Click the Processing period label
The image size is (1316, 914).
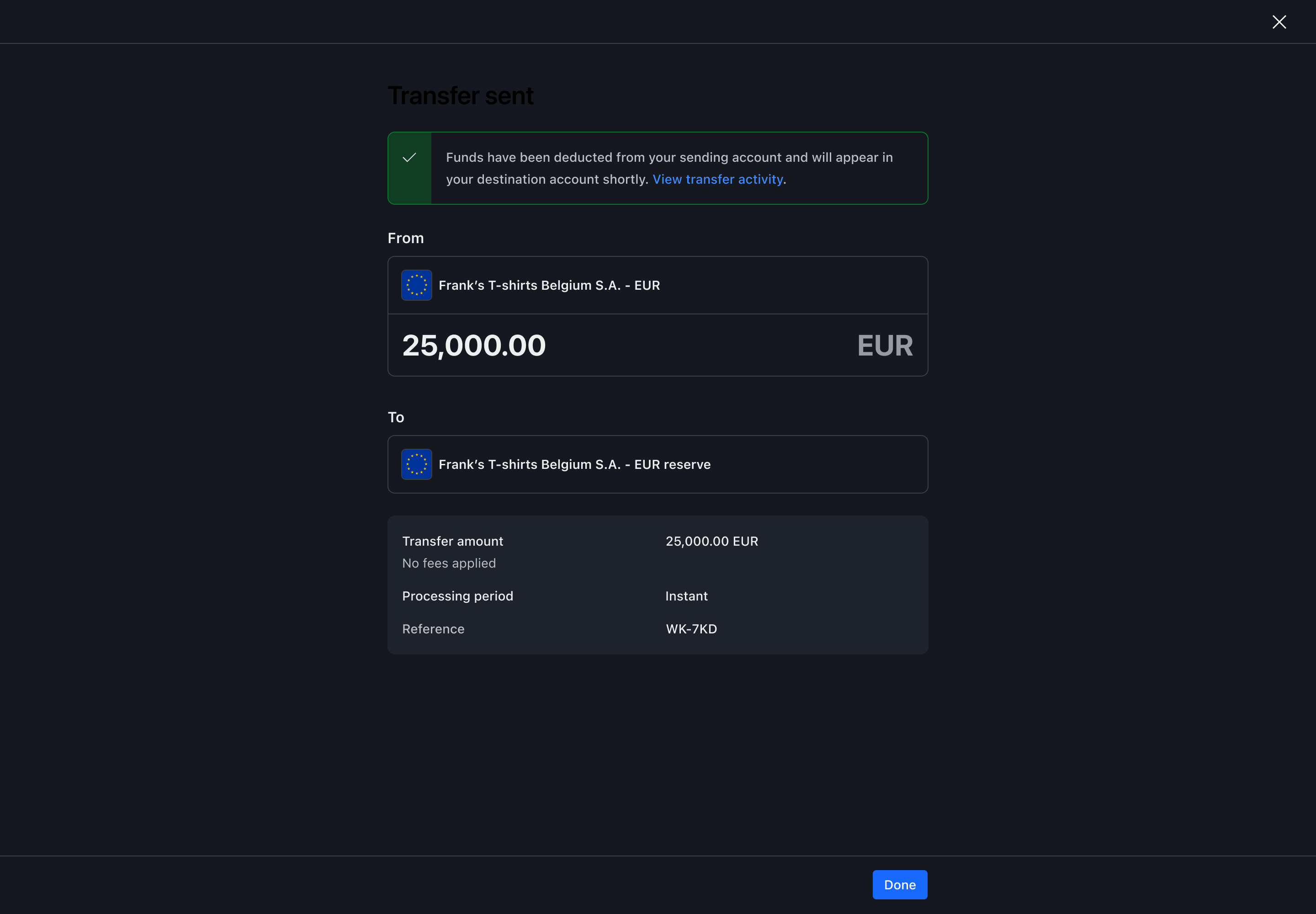click(457, 596)
